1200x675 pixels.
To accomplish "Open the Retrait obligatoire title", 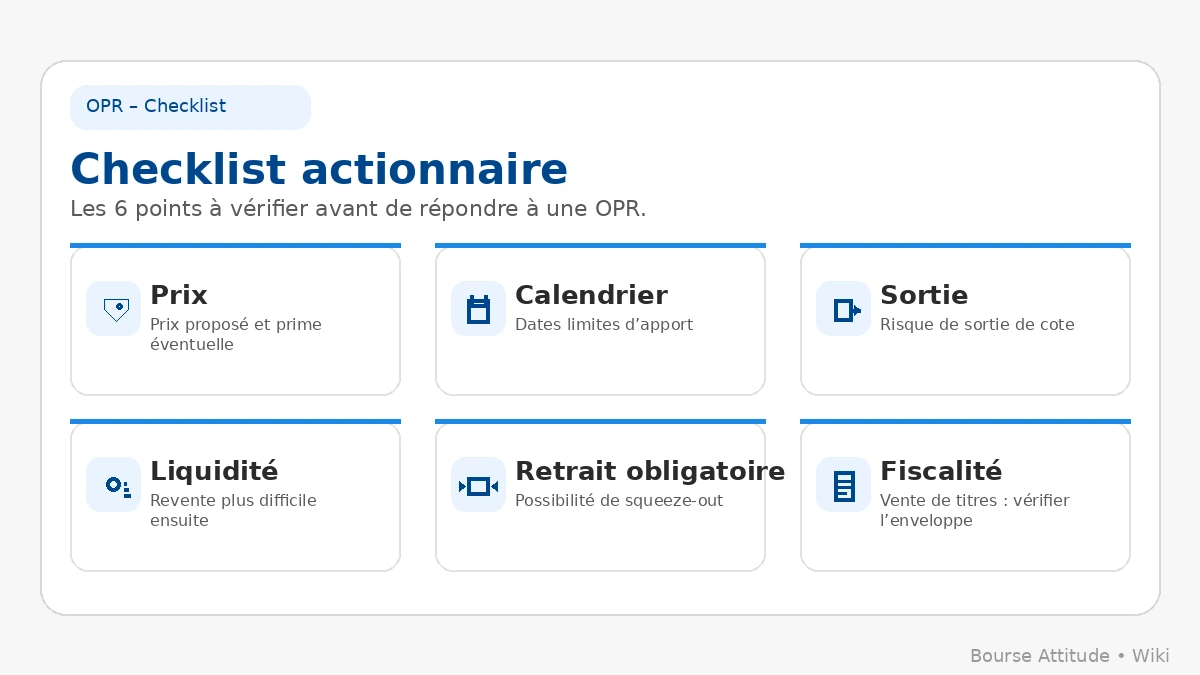I will [650, 471].
